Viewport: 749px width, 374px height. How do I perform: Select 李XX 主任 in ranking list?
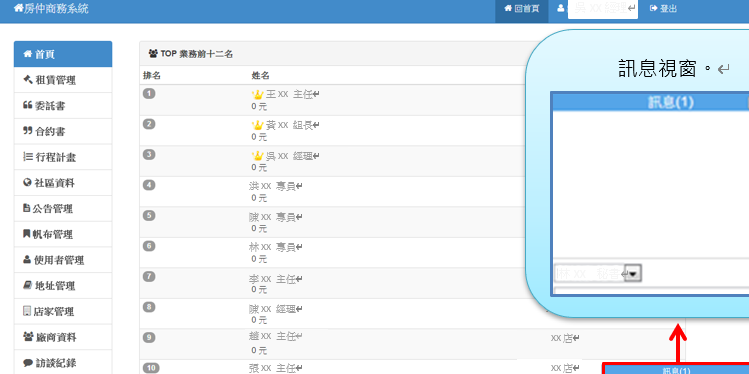point(276,278)
